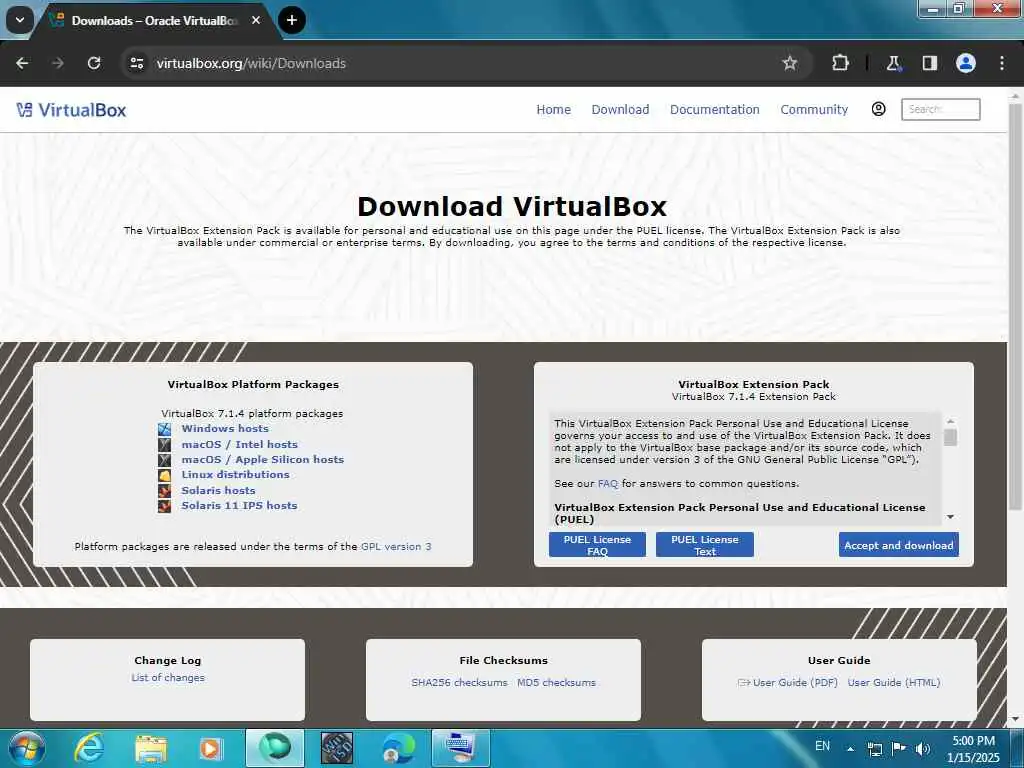Open the SHA256 checksums link
Screen dimensions: 1024x768
tap(459, 682)
